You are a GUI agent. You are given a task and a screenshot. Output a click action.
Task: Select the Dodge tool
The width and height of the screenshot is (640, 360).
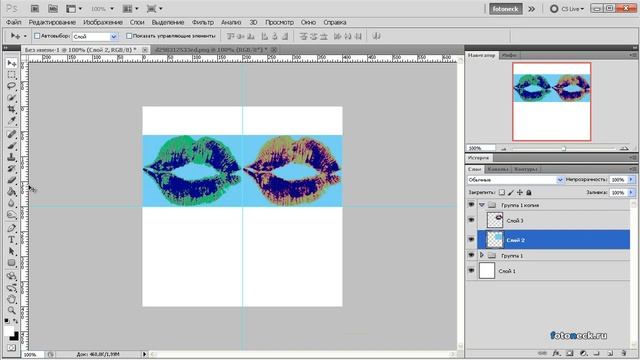click(x=11, y=214)
